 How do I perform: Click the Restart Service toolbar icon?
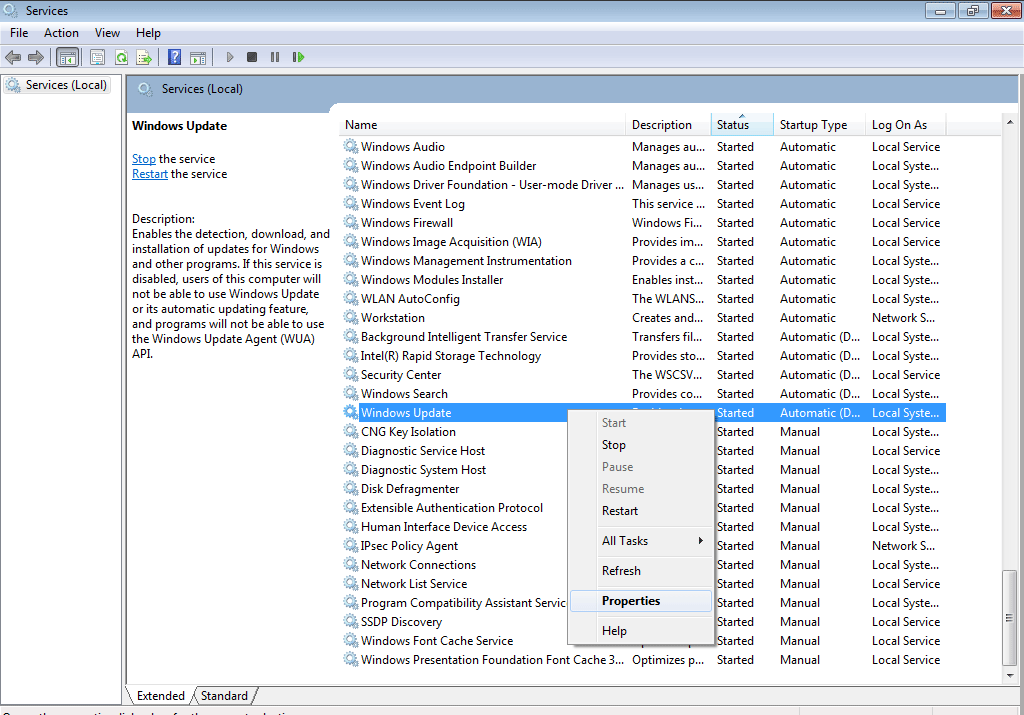click(x=298, y=57)
